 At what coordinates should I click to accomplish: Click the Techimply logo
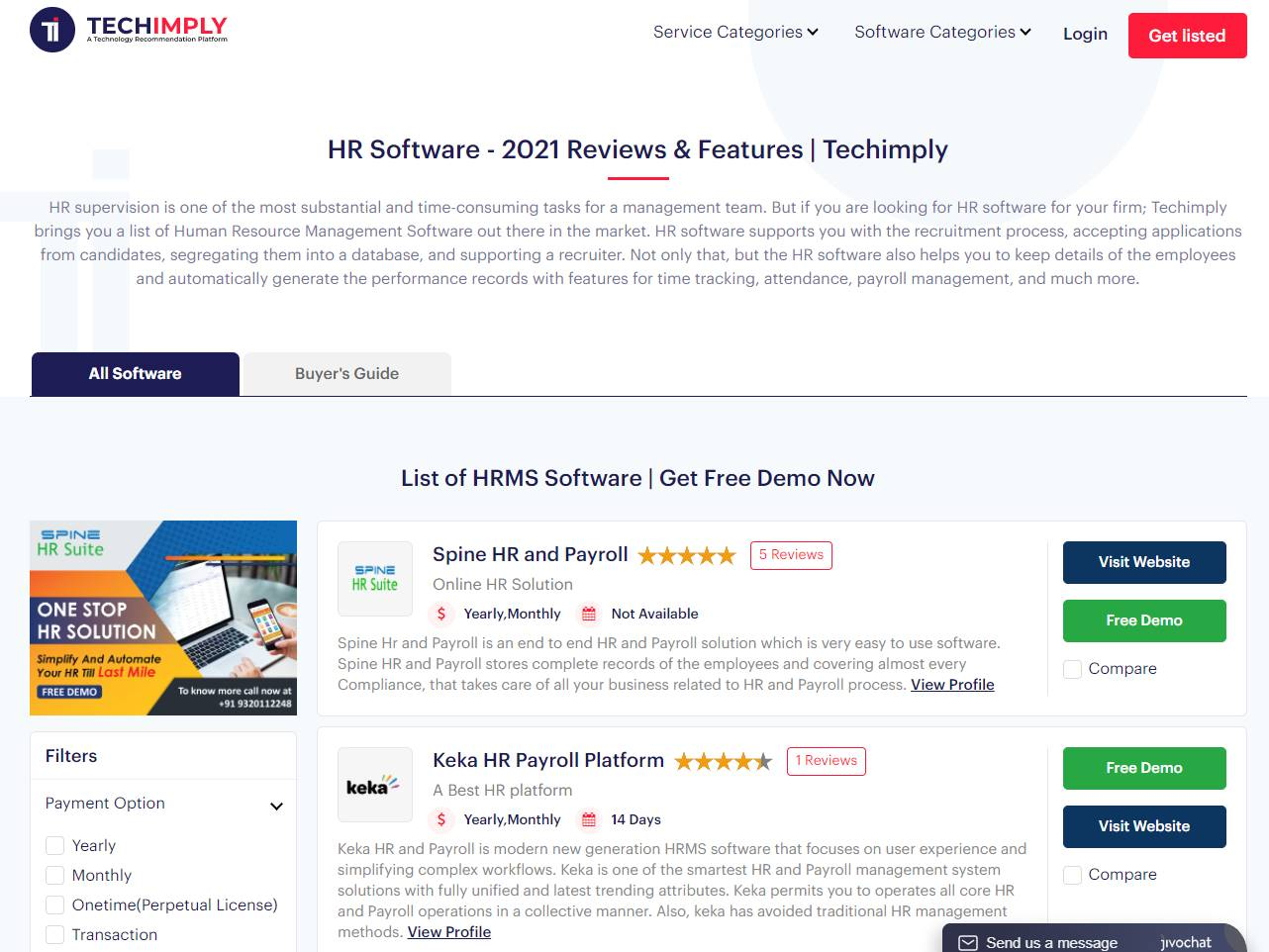129,31
